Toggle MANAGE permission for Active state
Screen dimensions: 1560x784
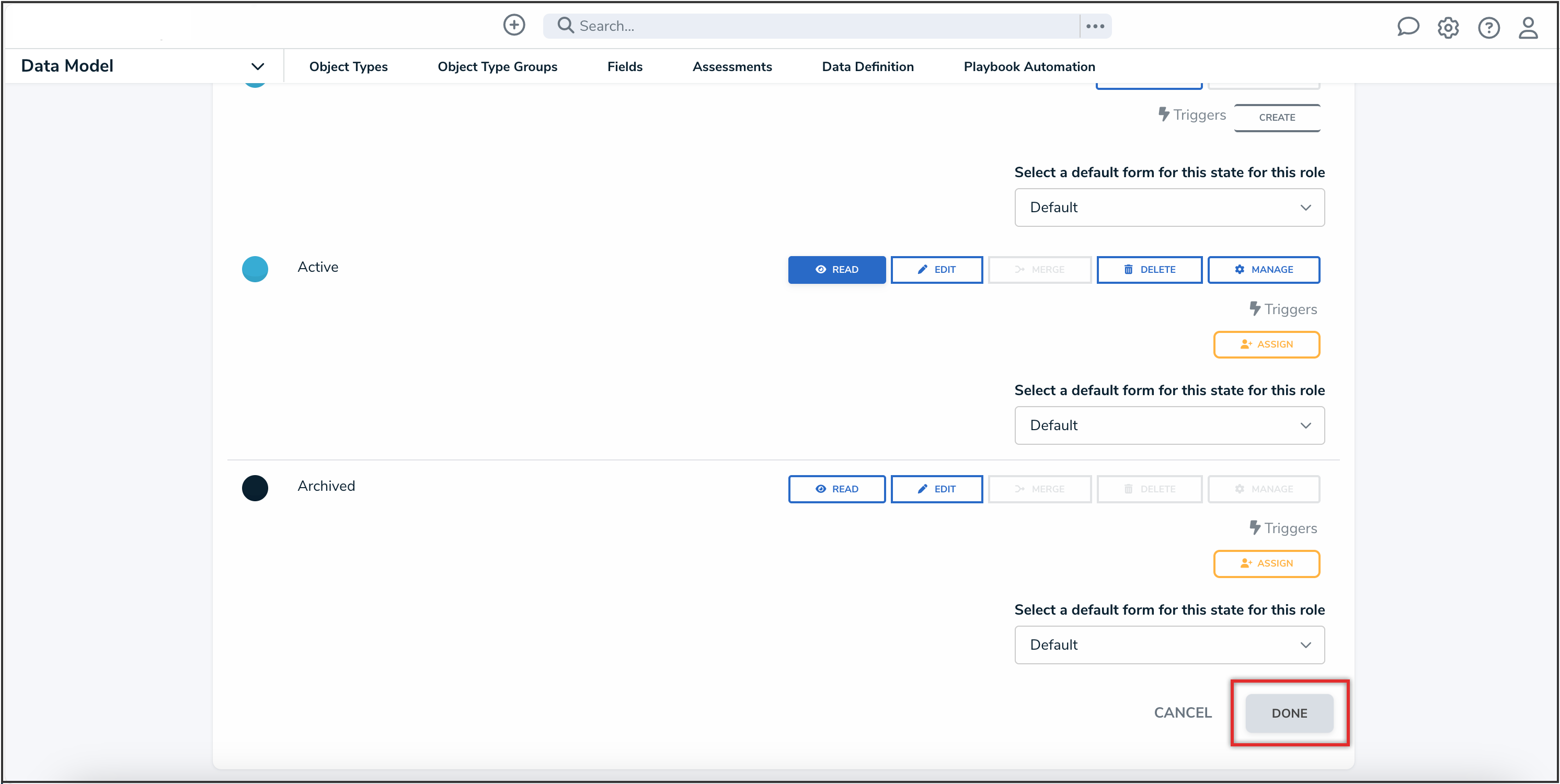point(1263,269)
